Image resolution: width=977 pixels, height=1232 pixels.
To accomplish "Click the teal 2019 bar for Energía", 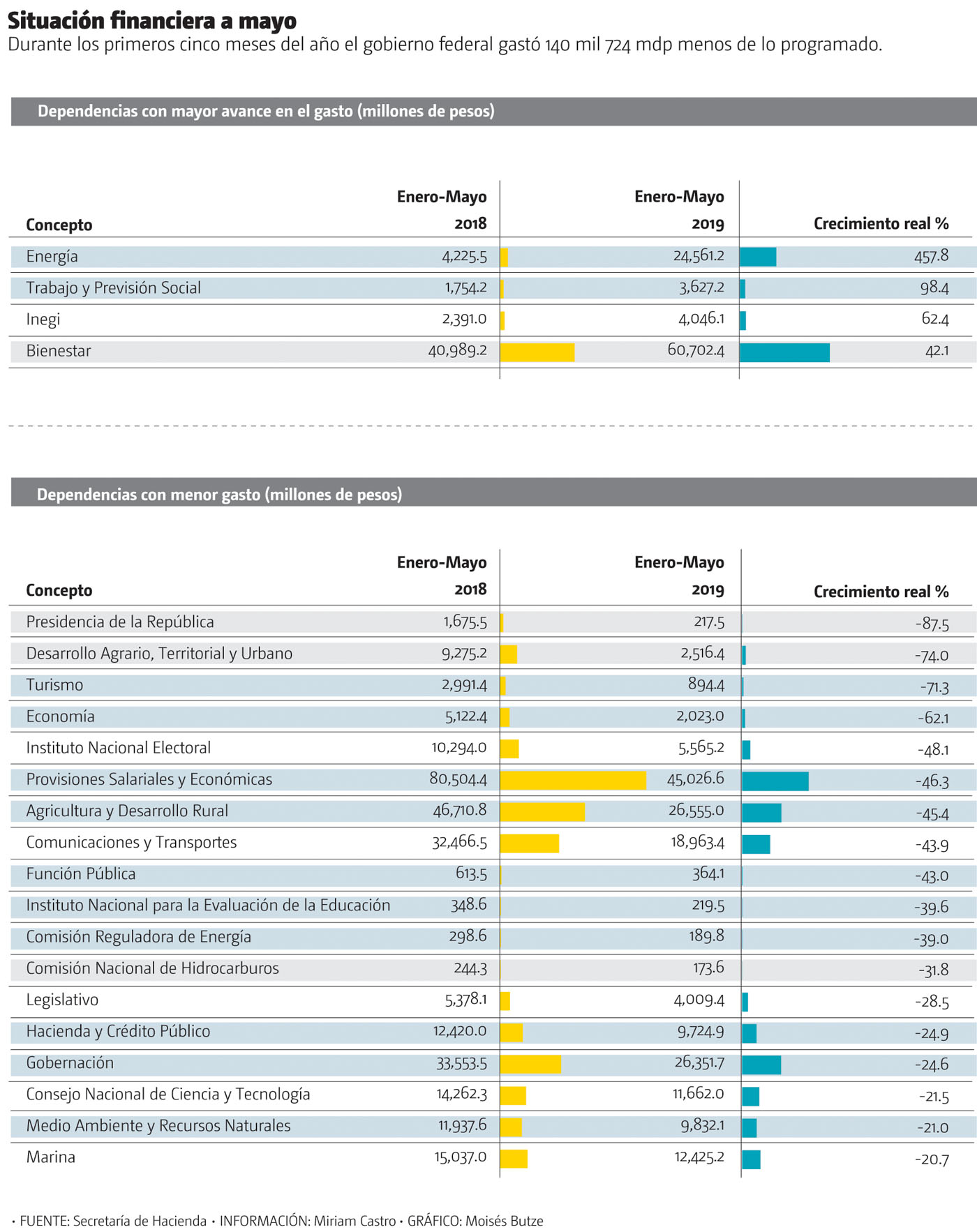I will click(758, 257).
